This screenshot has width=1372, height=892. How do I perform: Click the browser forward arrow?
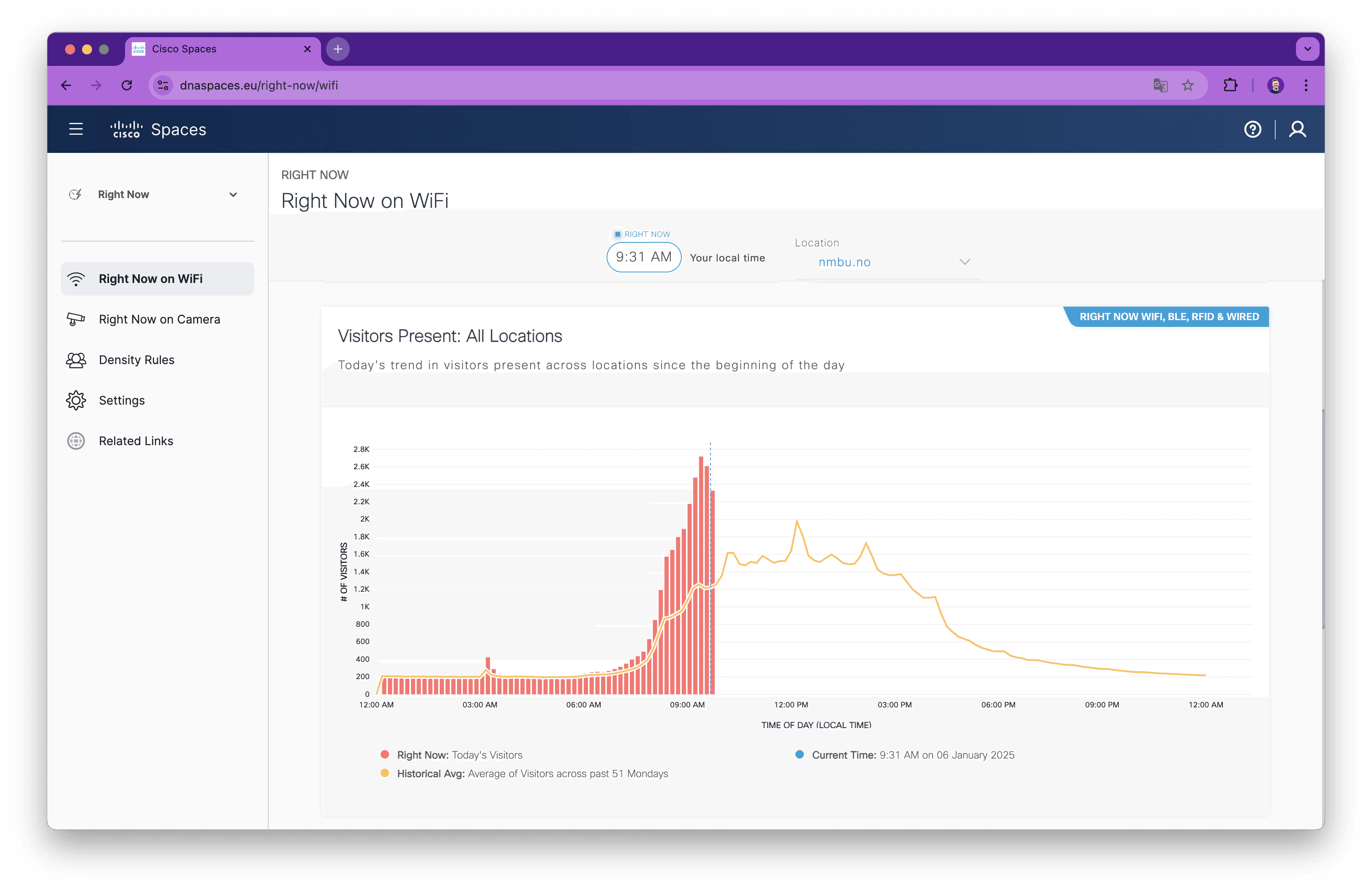[x=96, y=85]
